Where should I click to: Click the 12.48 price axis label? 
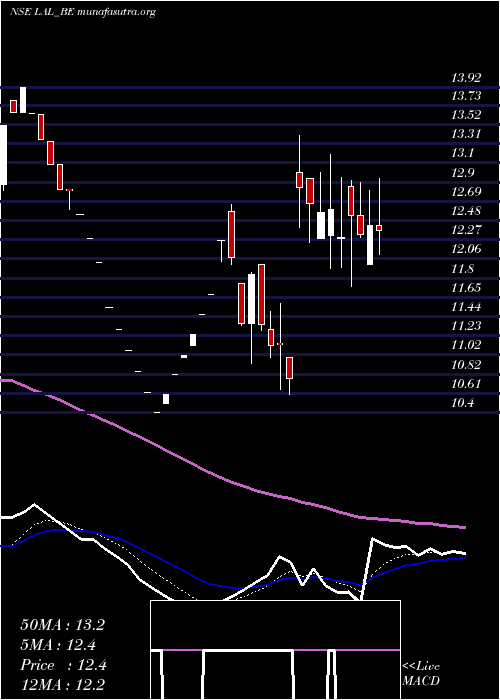(467, 211)
